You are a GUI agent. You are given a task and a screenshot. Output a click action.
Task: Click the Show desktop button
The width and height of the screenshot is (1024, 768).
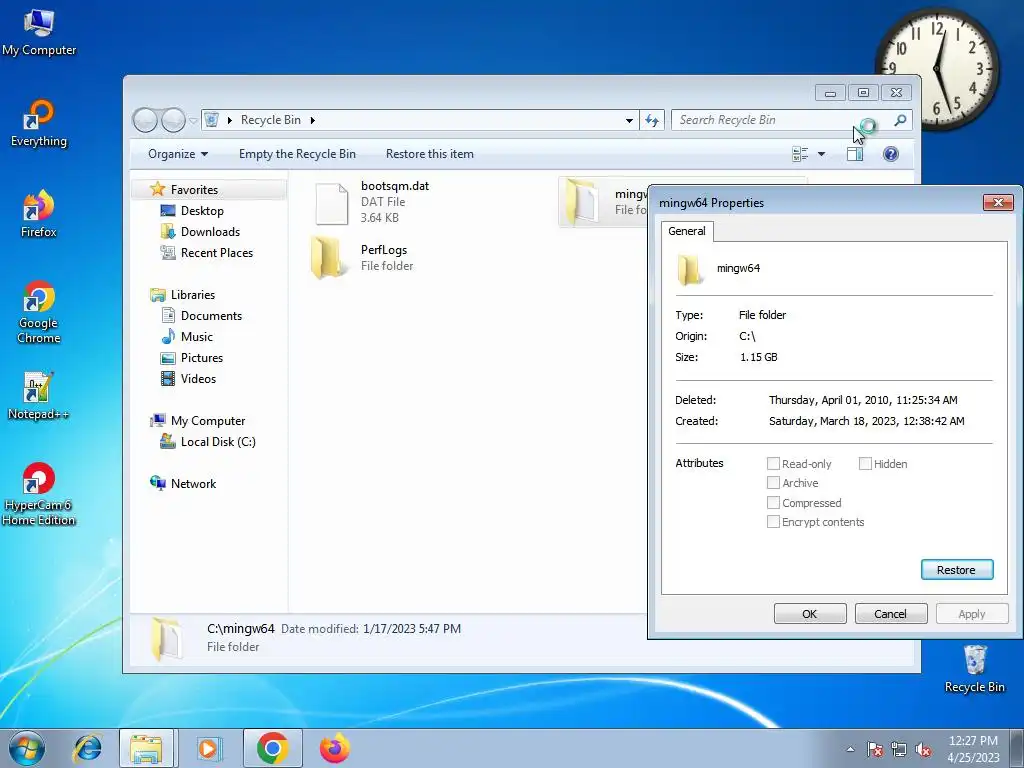tap(1017, 748)
